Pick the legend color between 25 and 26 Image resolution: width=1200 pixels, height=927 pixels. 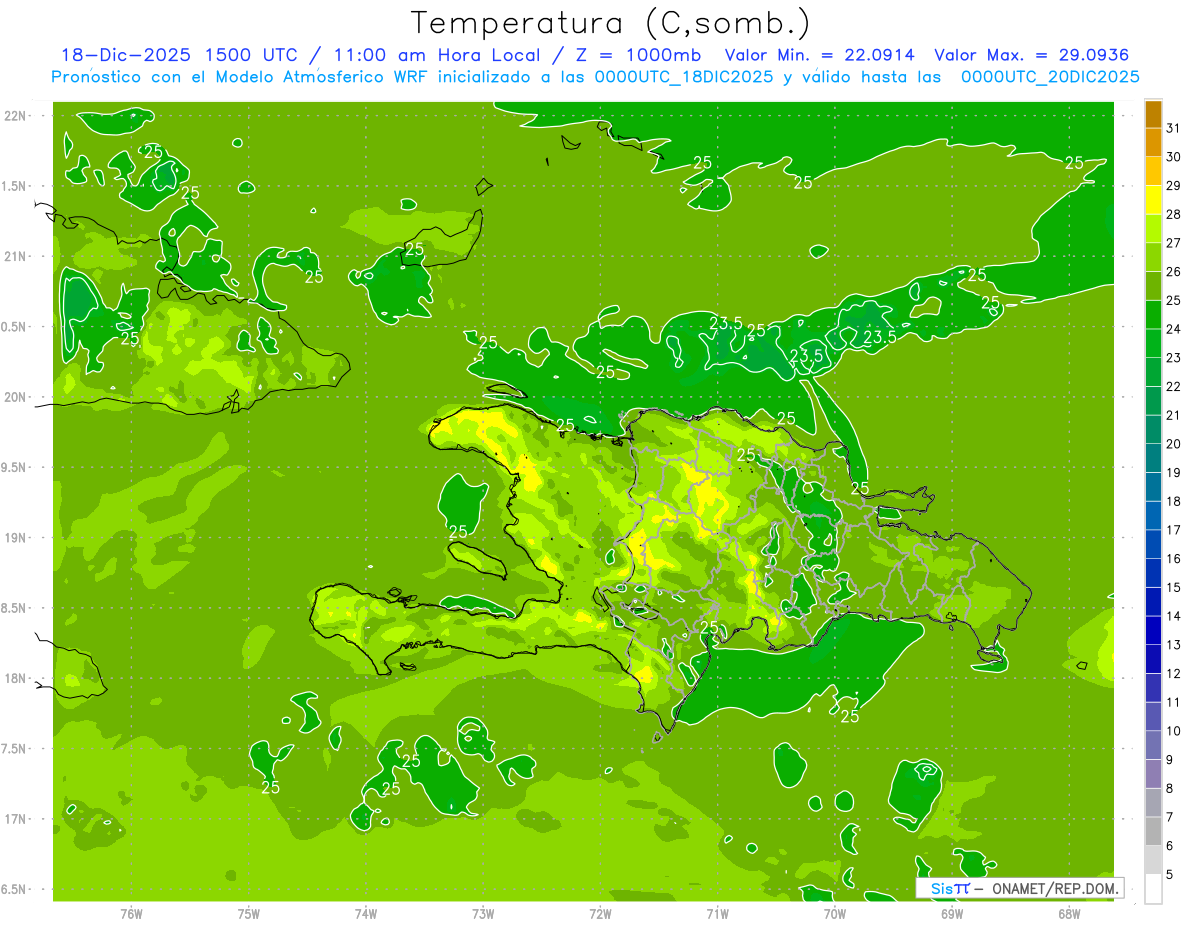(1153, 286)
